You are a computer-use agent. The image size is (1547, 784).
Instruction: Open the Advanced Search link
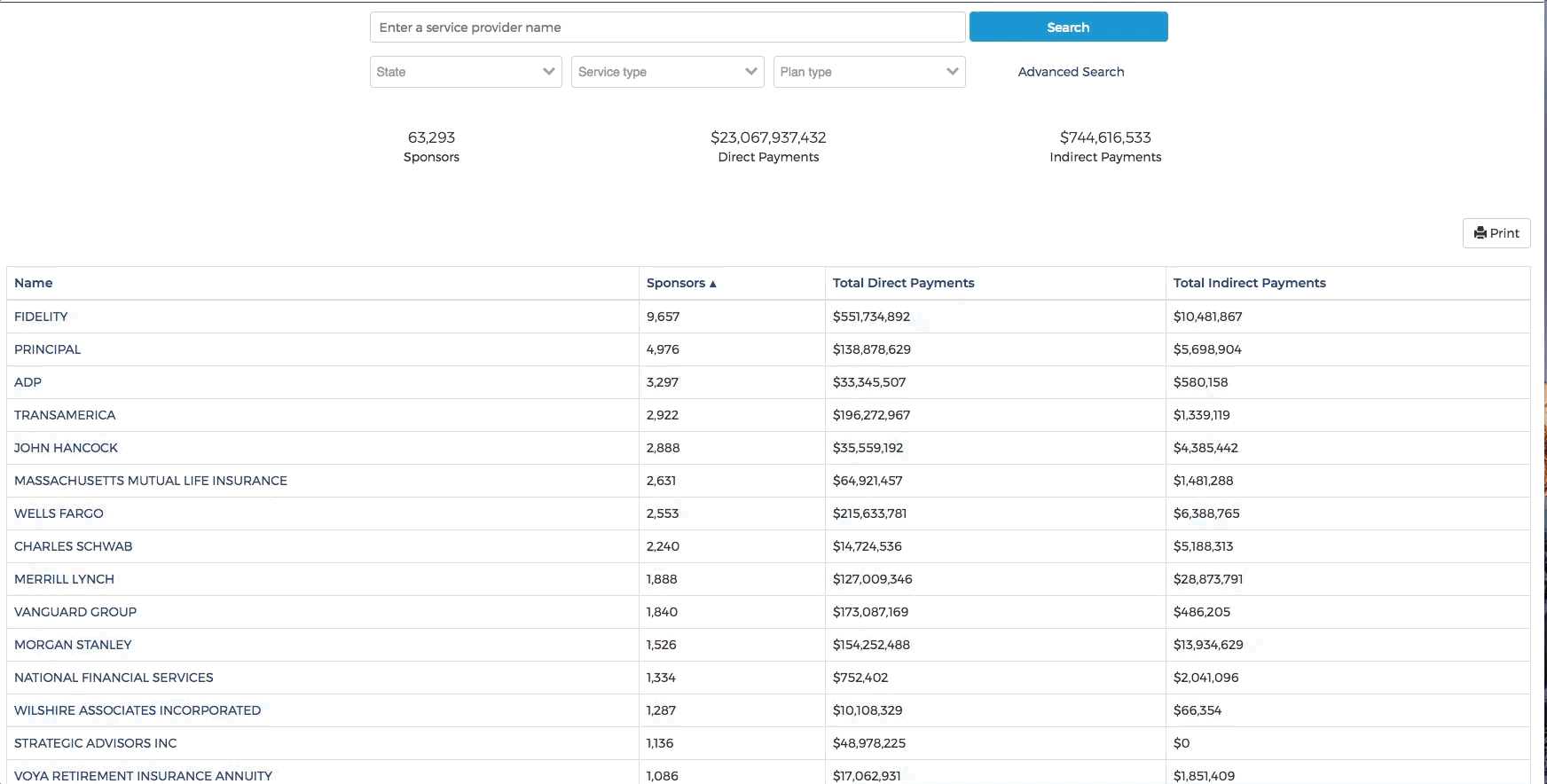pos(1071,72)
